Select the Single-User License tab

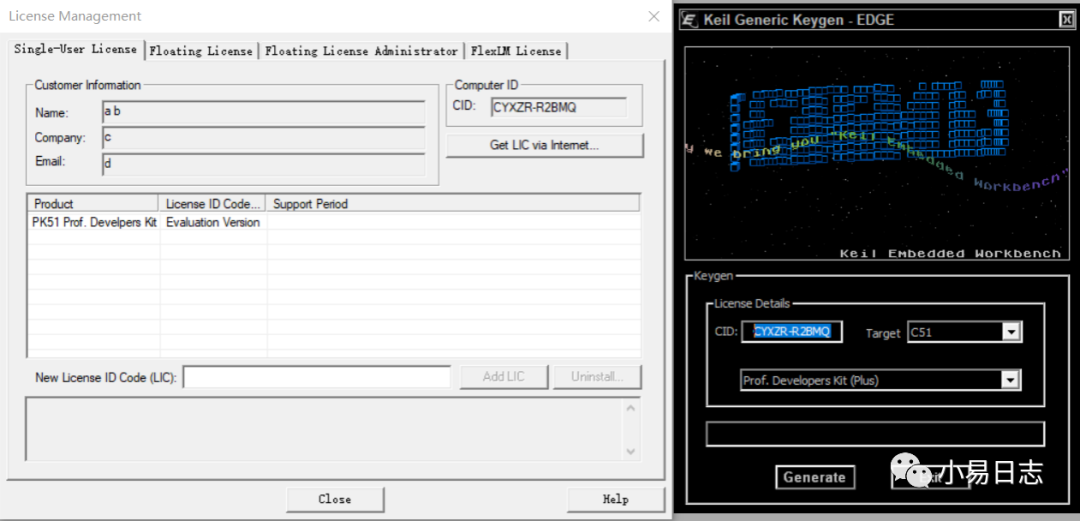pyautogui.click(x=75, y=50)
